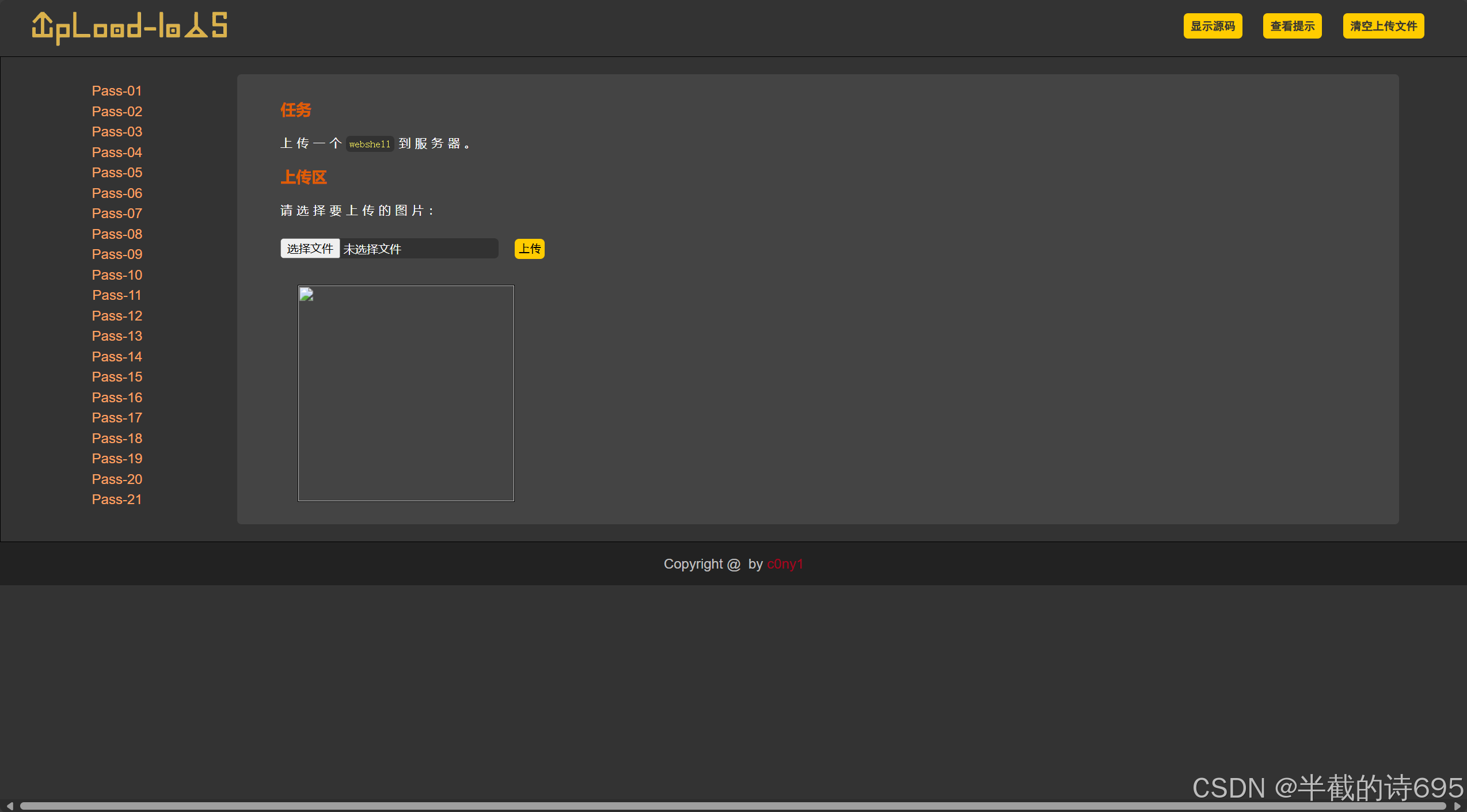The height and width of the screenshot is (812, 1467).
Task: Click the broken image icon in preview
Action: coord(306,295)
